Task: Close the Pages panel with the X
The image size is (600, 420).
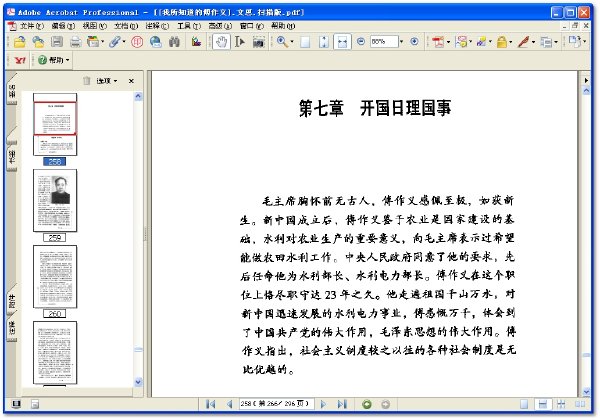Action: [x=131, y=81]
